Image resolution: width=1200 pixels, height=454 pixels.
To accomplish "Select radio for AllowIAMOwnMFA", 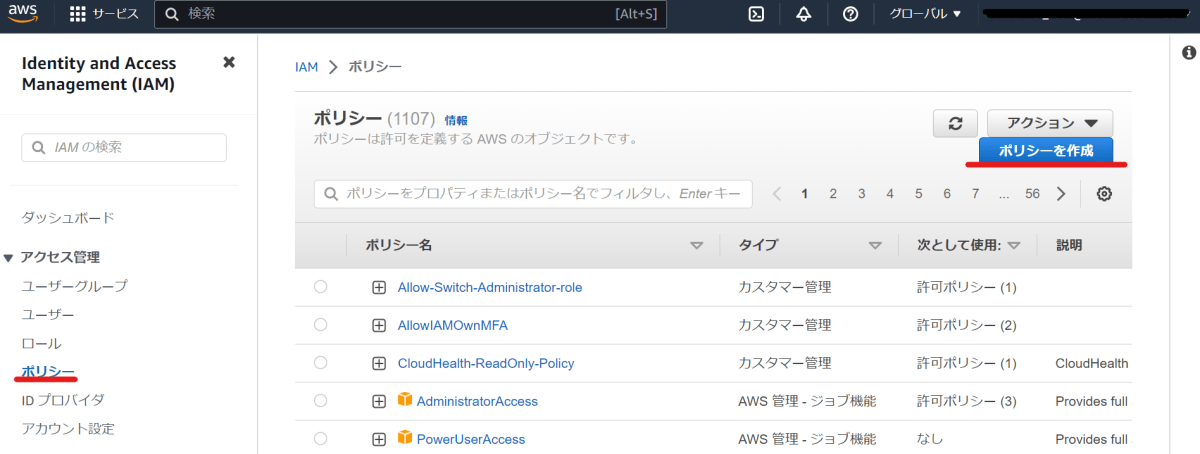I will click(x=320, y=325).
